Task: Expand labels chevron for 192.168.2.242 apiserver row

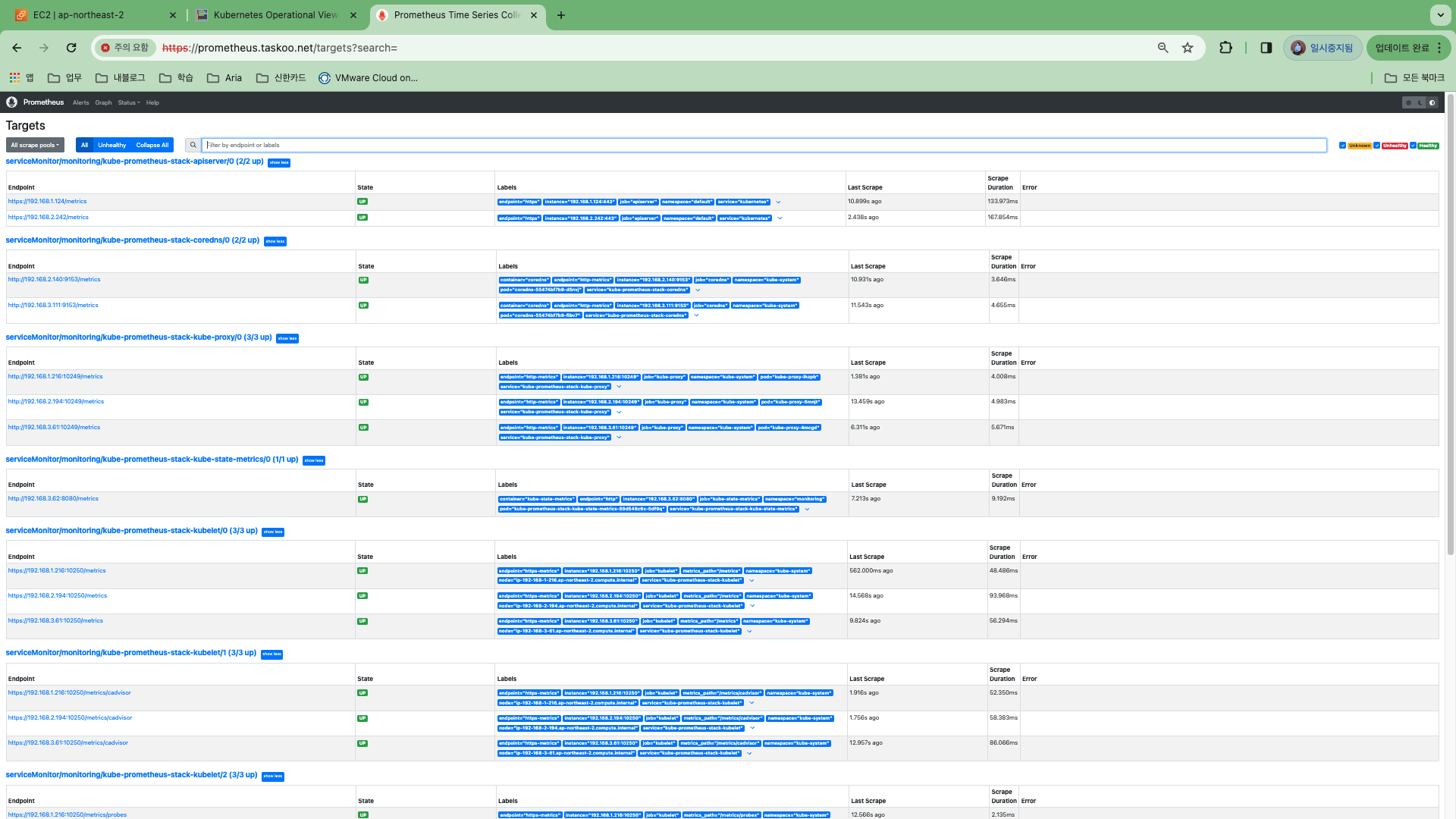Action: pyautogui.click(x=780, y=218)
